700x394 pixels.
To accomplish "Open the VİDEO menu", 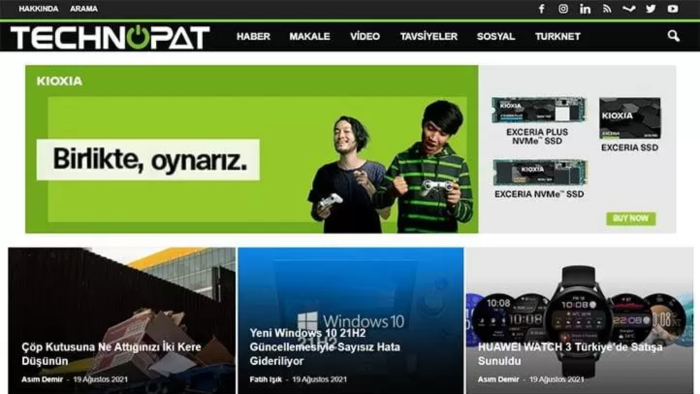I will point(365,37).
